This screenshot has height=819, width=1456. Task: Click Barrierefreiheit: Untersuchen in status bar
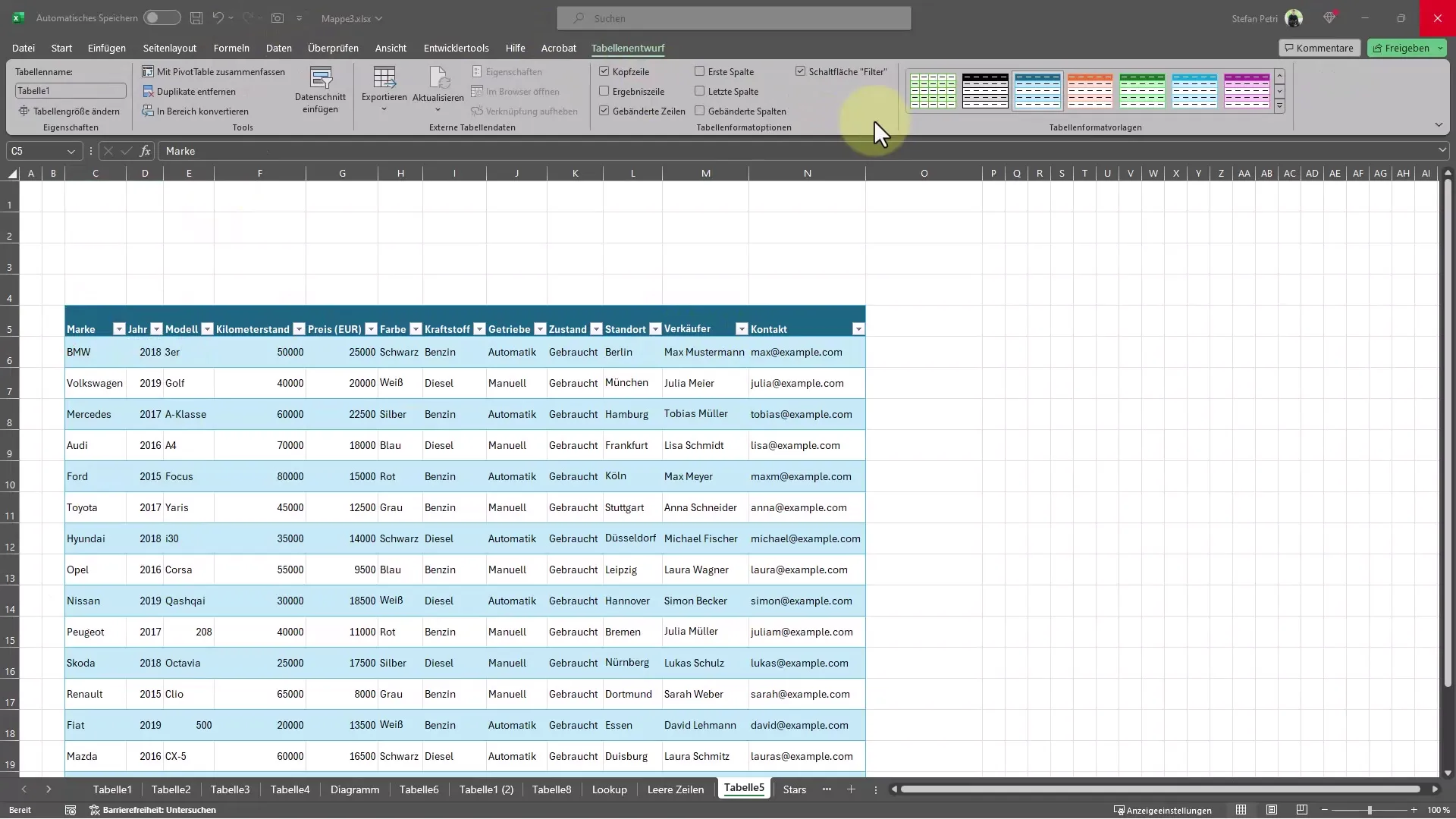pyautogui.click(x=153, y=811)
